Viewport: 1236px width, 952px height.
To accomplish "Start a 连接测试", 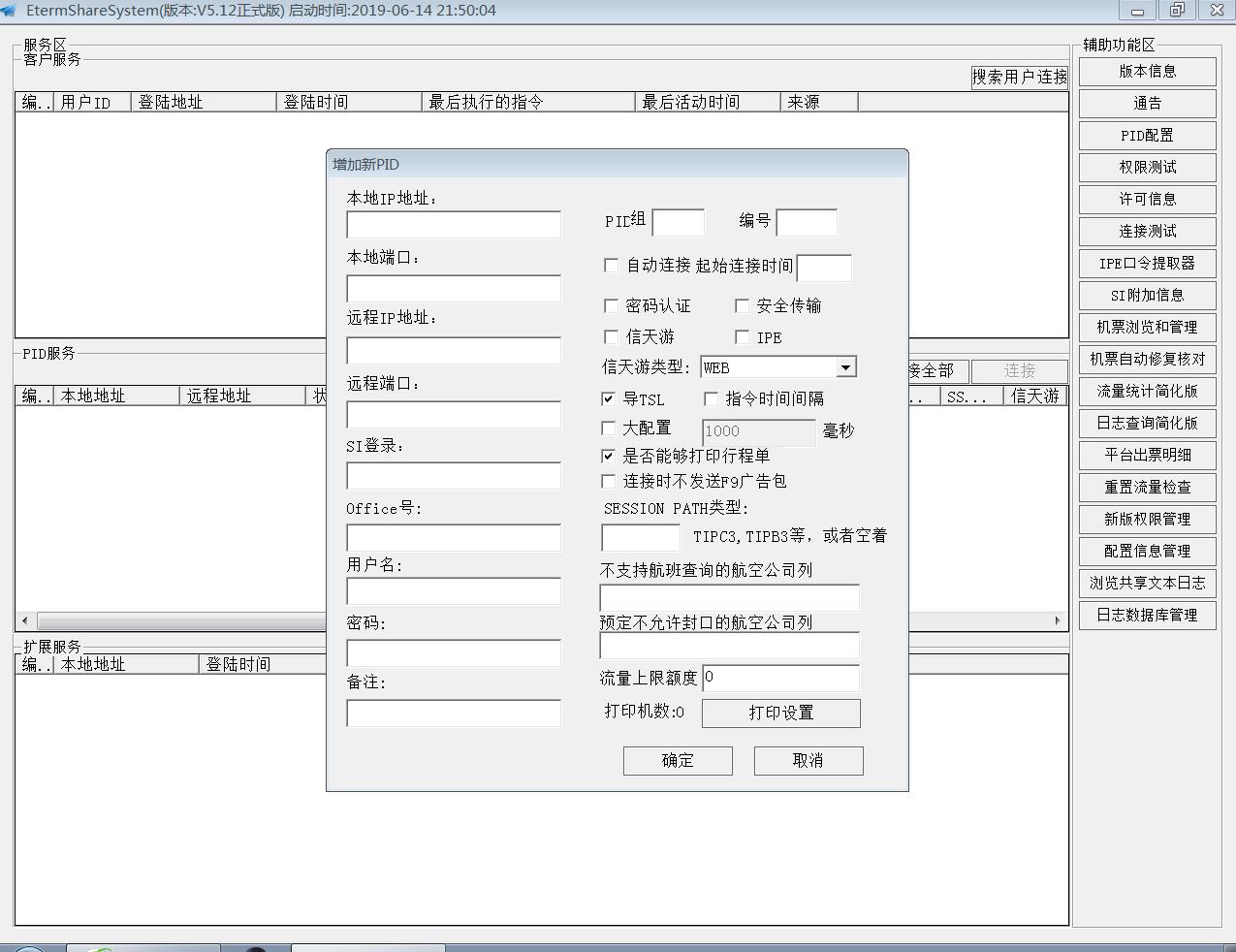I will (1147, 231).
